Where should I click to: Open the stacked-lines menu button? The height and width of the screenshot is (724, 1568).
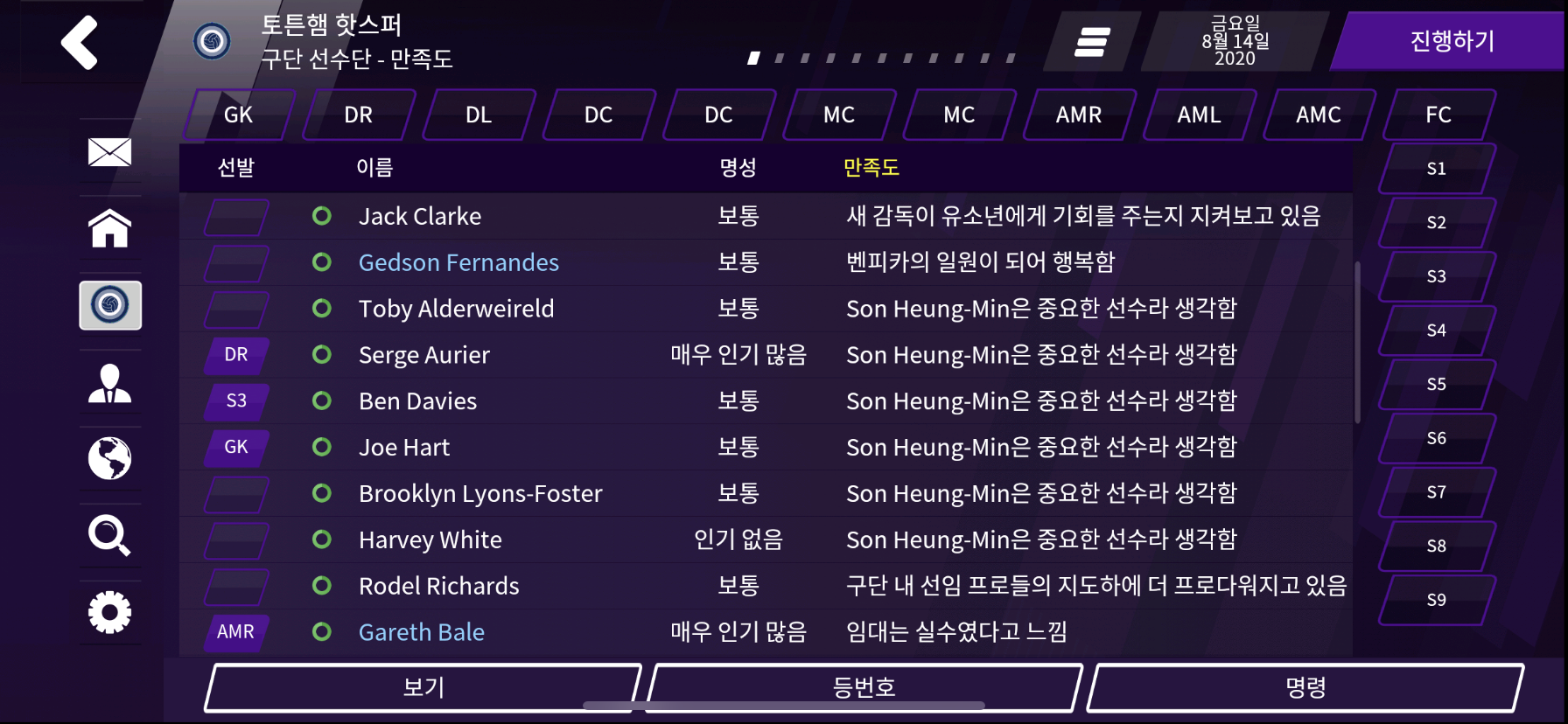[1092, 41]
